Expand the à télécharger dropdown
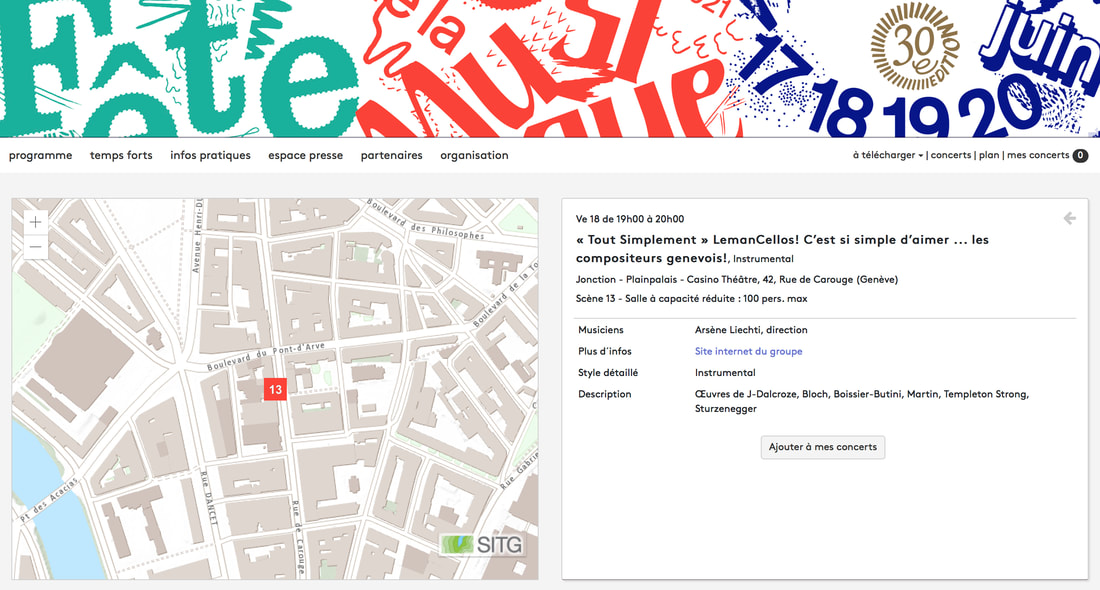 [887, 156]
